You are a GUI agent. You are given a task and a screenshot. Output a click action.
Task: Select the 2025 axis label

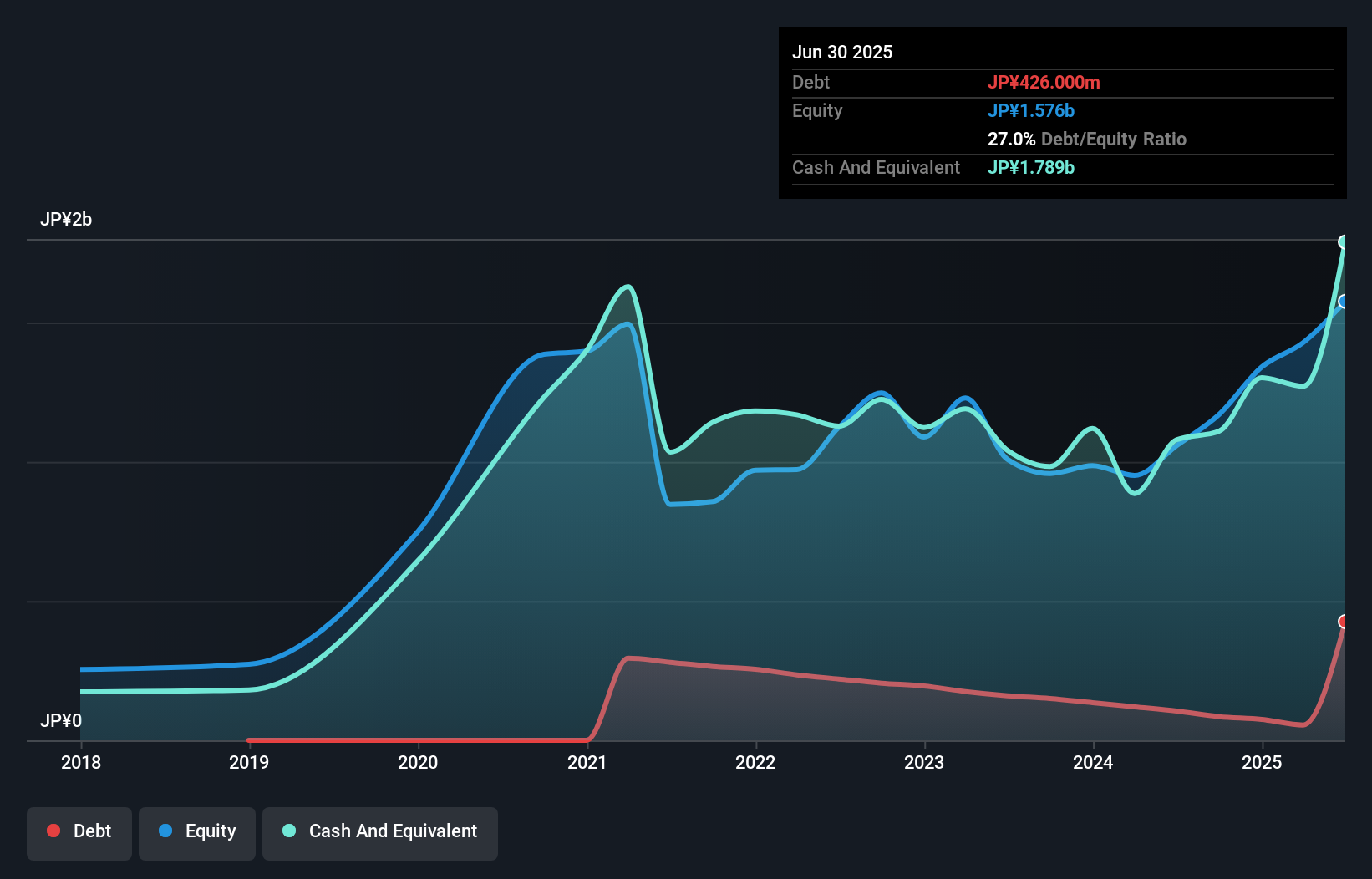1262,762
